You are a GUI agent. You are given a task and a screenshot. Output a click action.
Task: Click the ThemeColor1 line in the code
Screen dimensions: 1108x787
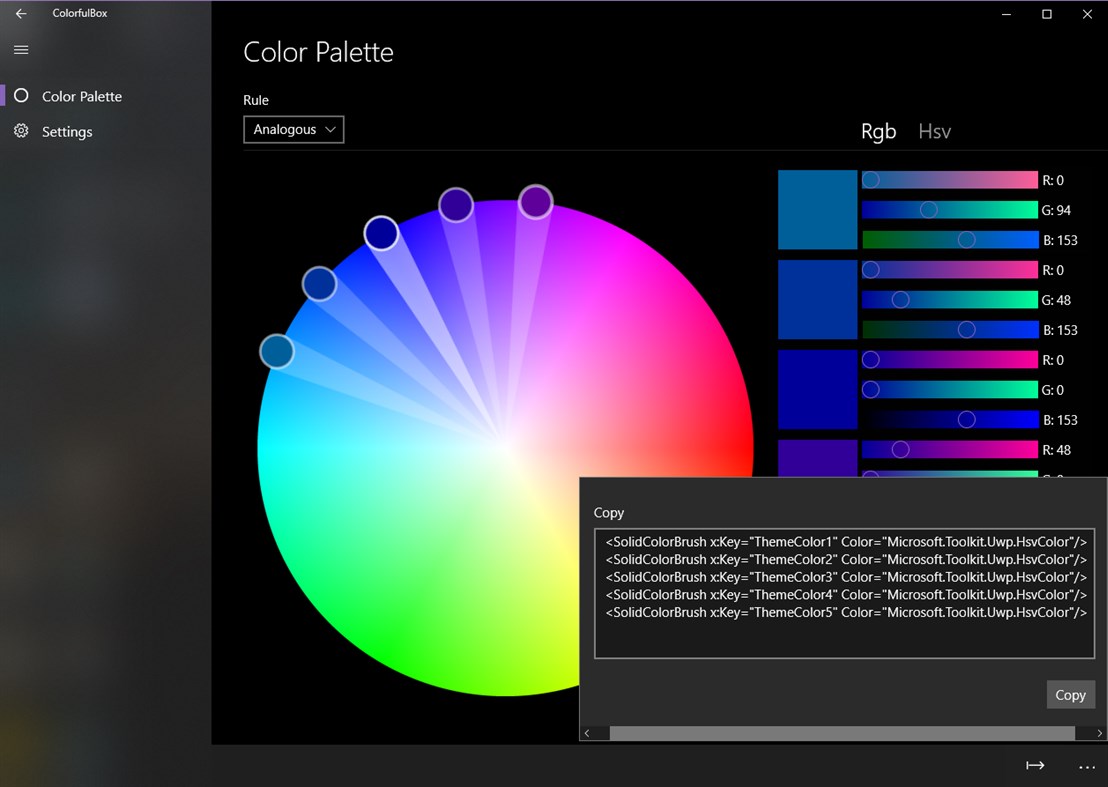(x=846, y=542)
